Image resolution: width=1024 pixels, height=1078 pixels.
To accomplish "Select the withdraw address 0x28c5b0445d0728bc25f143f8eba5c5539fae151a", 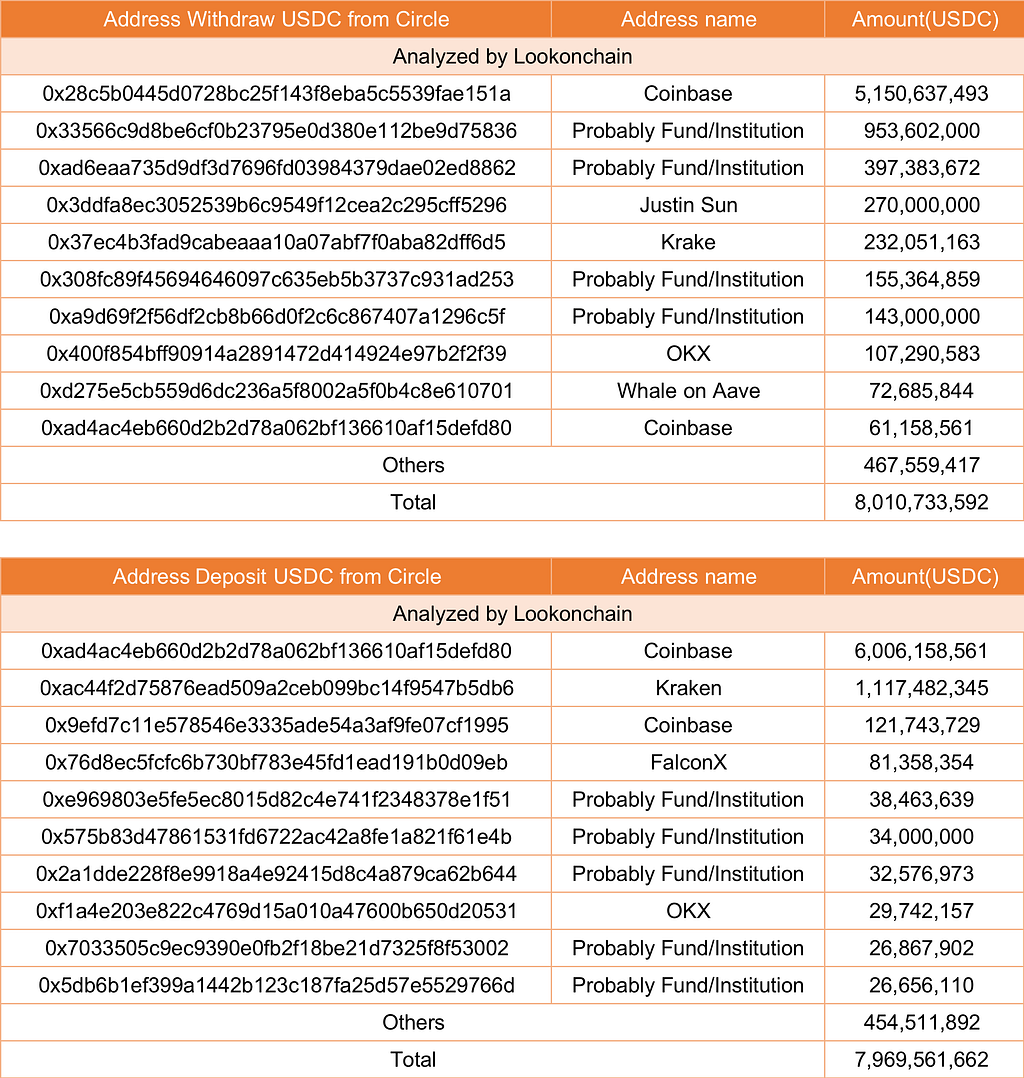I will coord(276,94).
